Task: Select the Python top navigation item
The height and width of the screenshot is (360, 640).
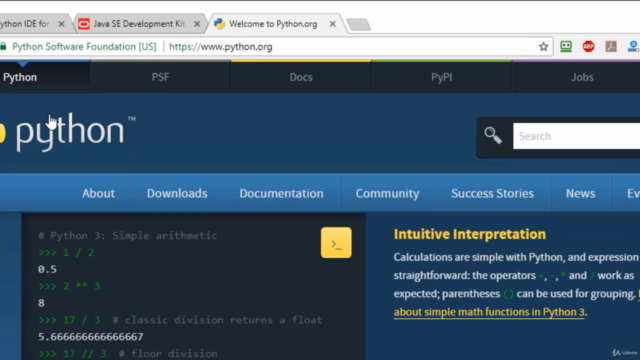Action: (20, 77)
